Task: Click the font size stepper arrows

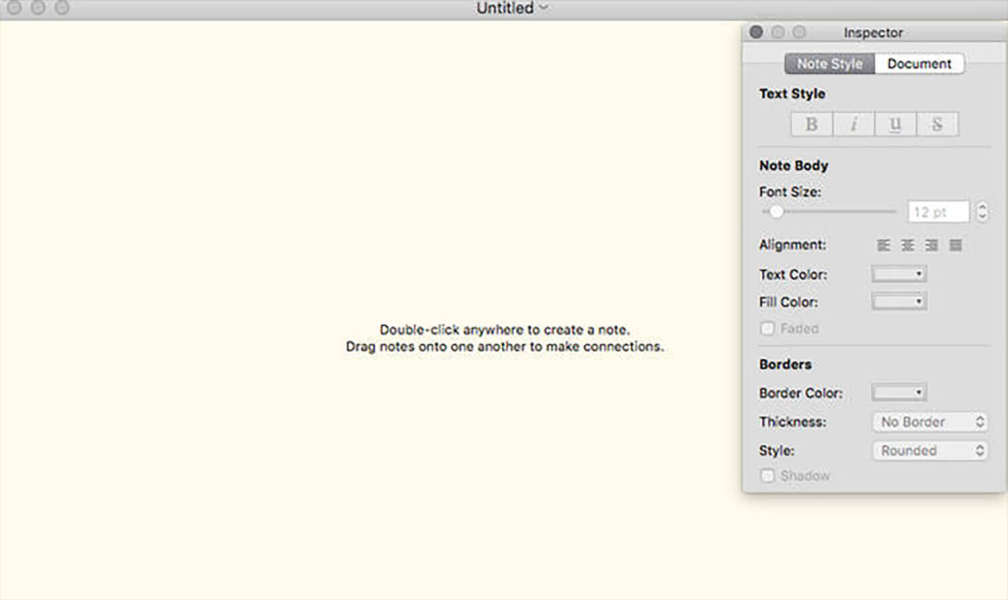Action: click(982, 212)
